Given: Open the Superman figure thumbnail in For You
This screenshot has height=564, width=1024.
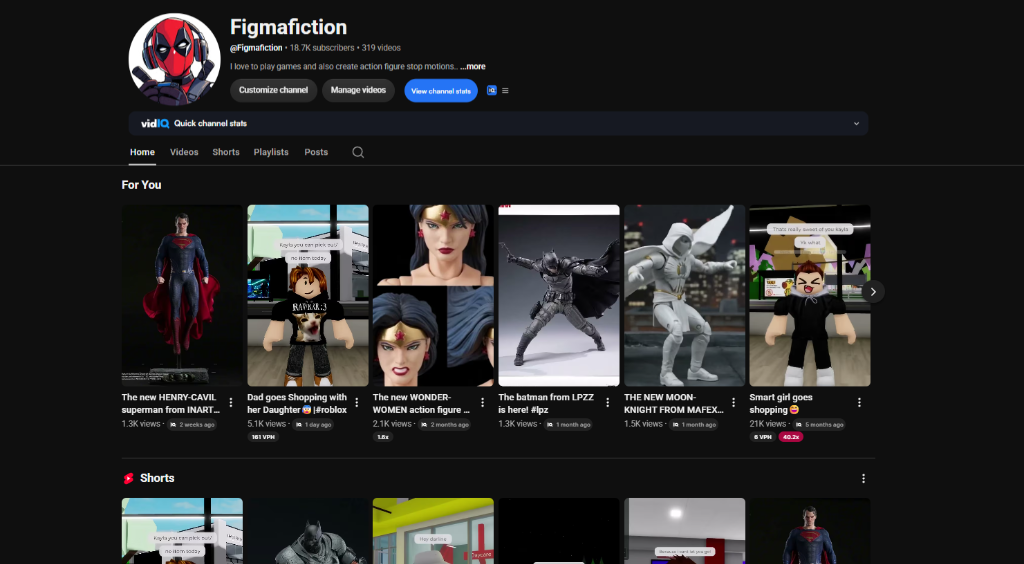Looking at the screenshot, I should pyautogui.click(x=182, y=296).
